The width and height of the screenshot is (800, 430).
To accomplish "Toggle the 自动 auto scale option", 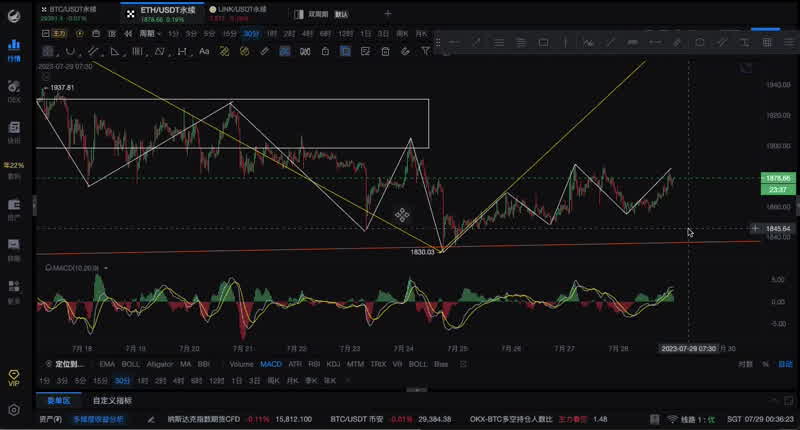I will [786, 364].
